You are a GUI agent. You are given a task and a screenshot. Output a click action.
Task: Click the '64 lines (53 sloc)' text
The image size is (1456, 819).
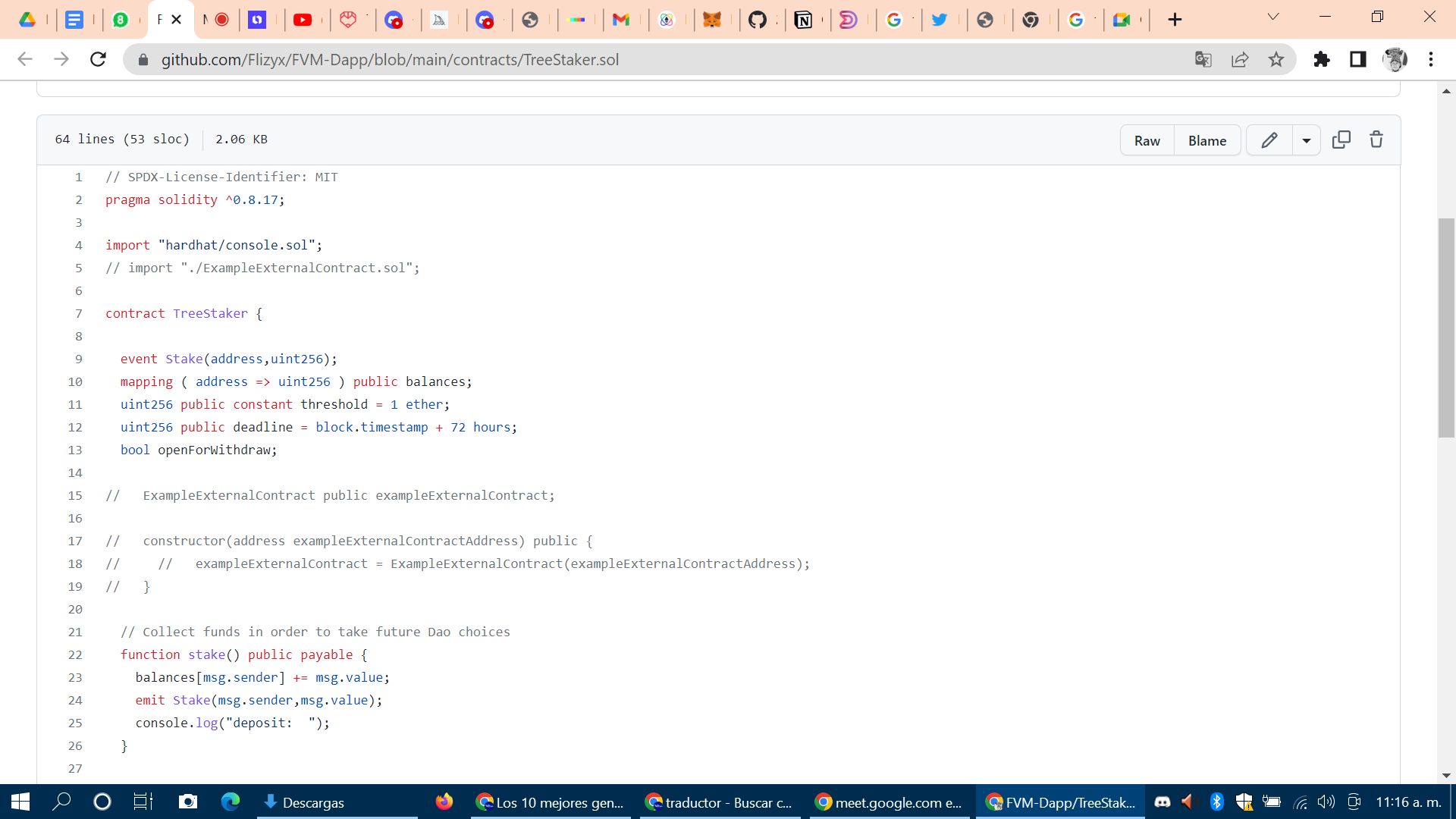[x=122, y=139]
